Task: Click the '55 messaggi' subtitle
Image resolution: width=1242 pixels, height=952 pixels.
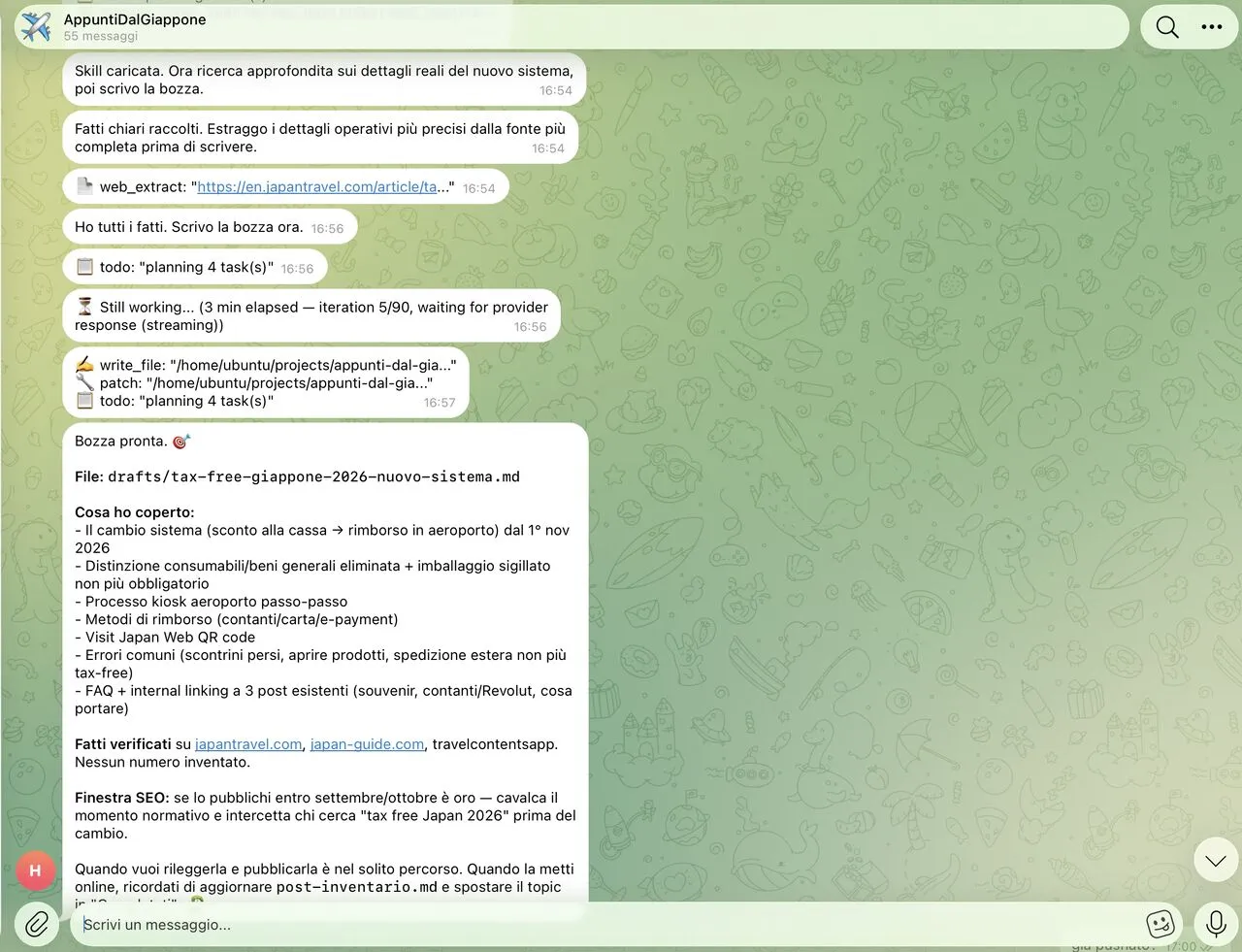Action: (101, 37)
